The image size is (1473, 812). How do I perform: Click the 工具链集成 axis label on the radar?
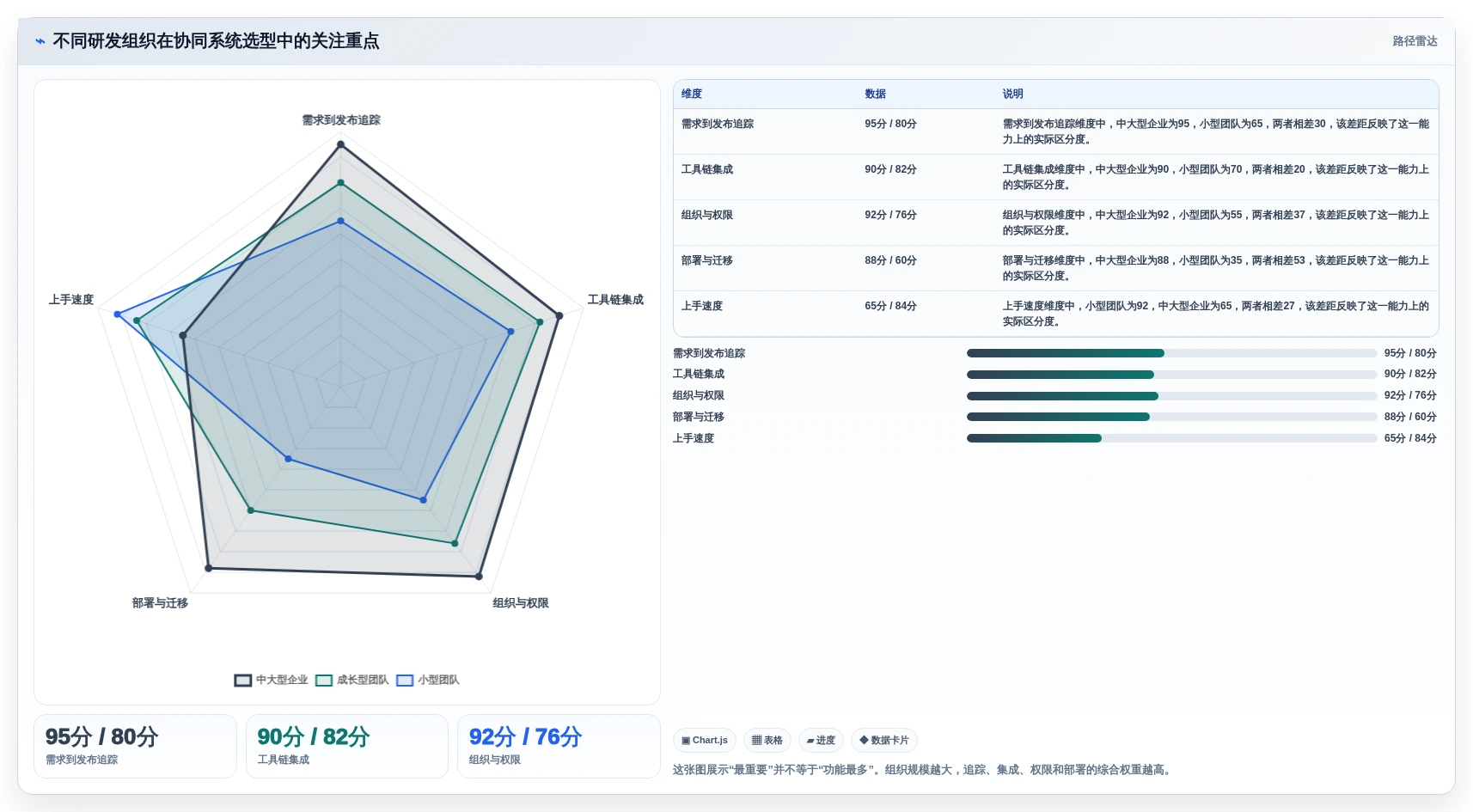click(x=615, y=300)
